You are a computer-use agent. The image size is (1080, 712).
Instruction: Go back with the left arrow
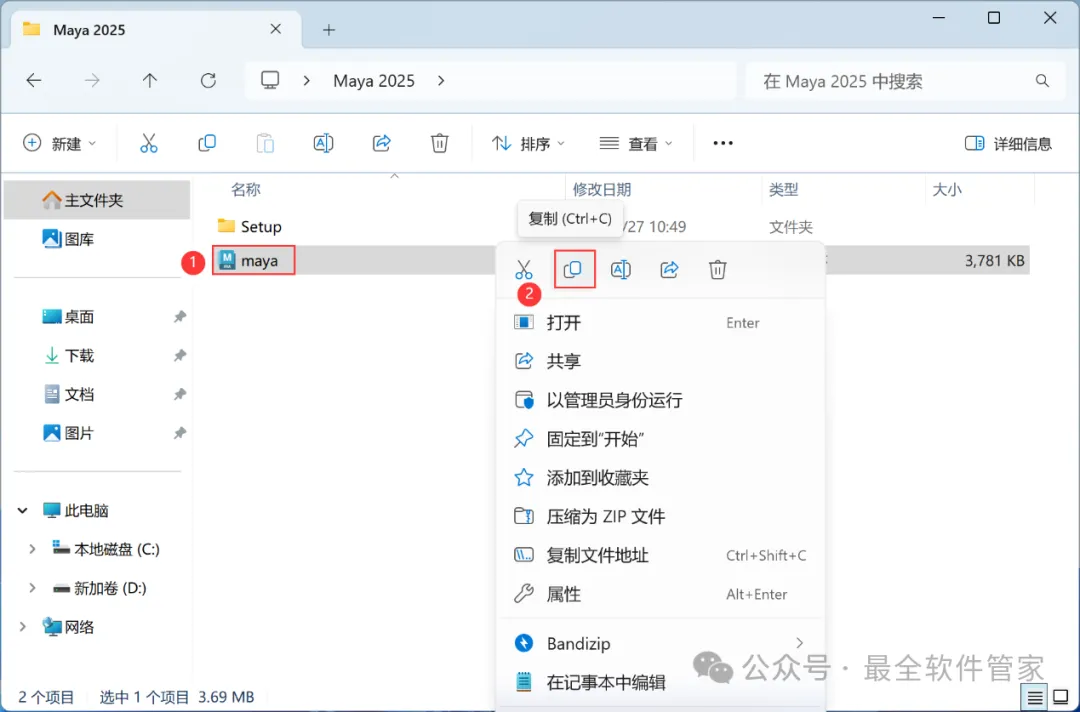point(34,81)
